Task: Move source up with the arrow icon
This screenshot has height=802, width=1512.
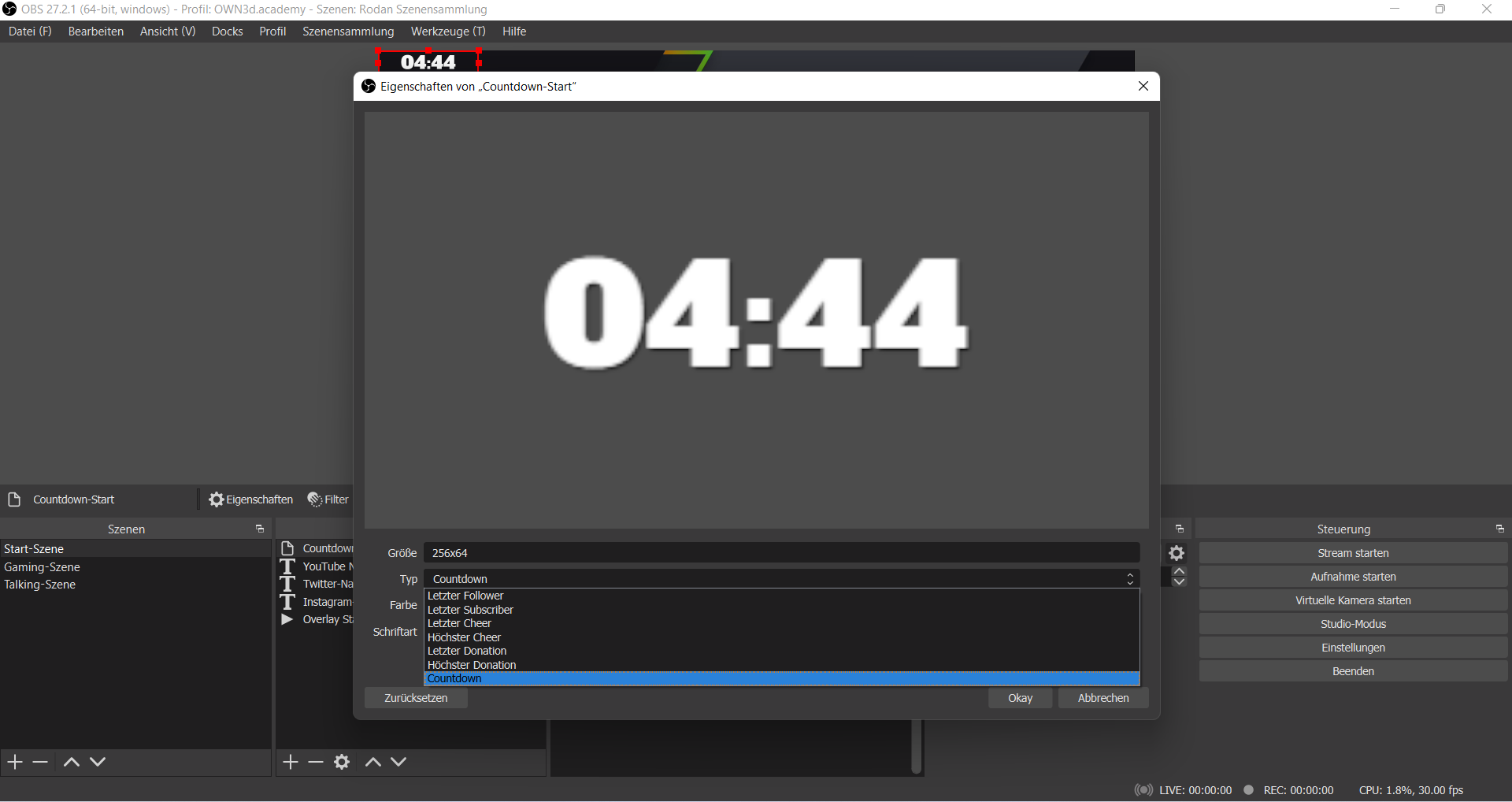Action: [372, 761]
